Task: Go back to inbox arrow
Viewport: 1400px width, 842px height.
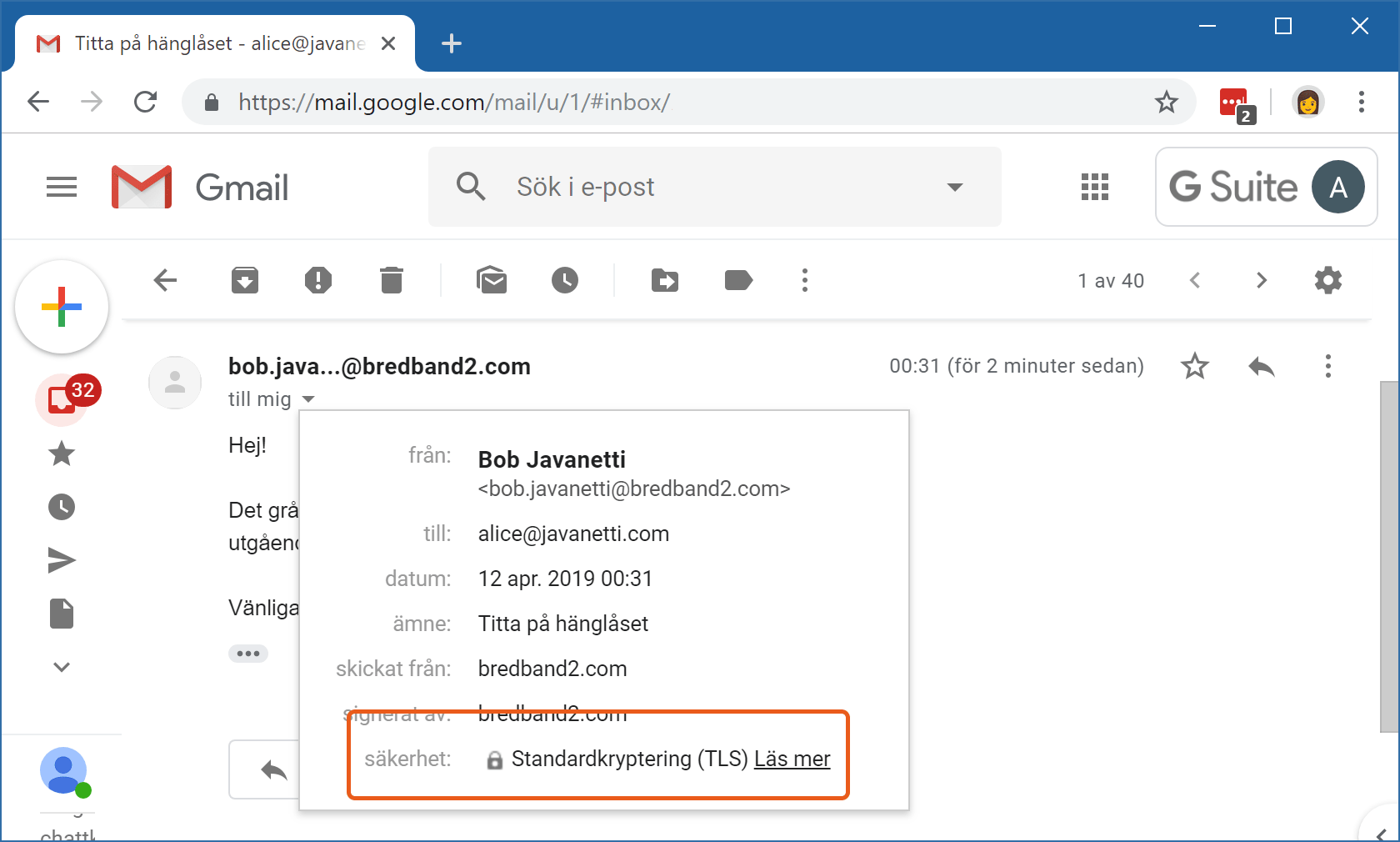Action: click(x=166, y=280)
